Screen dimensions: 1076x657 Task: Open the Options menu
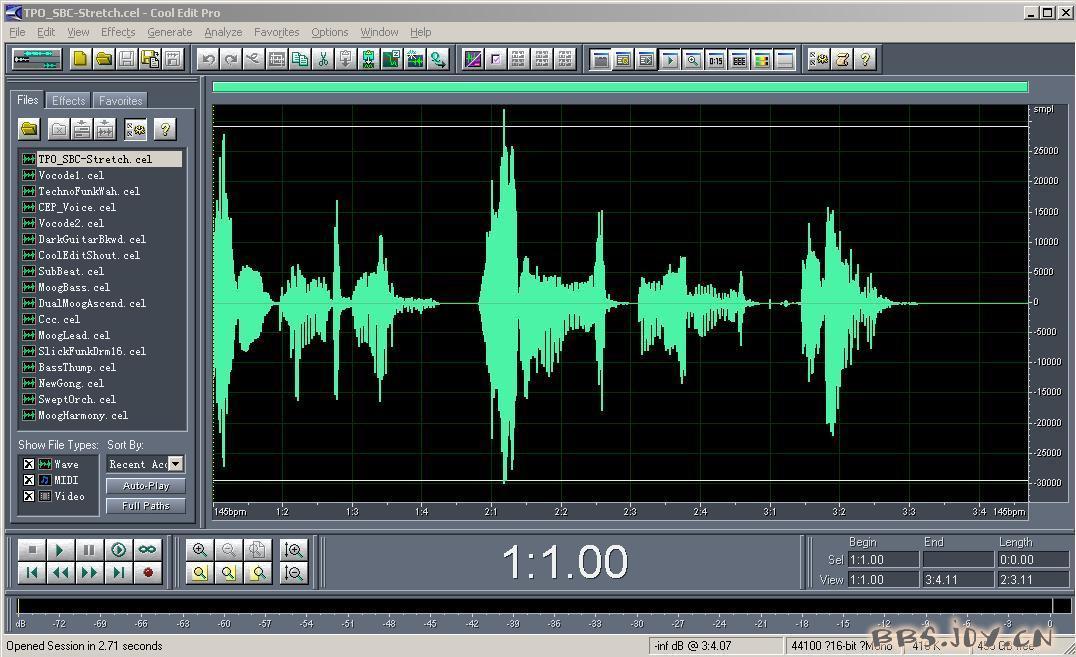pyautogui.click(x=329, y=32)
